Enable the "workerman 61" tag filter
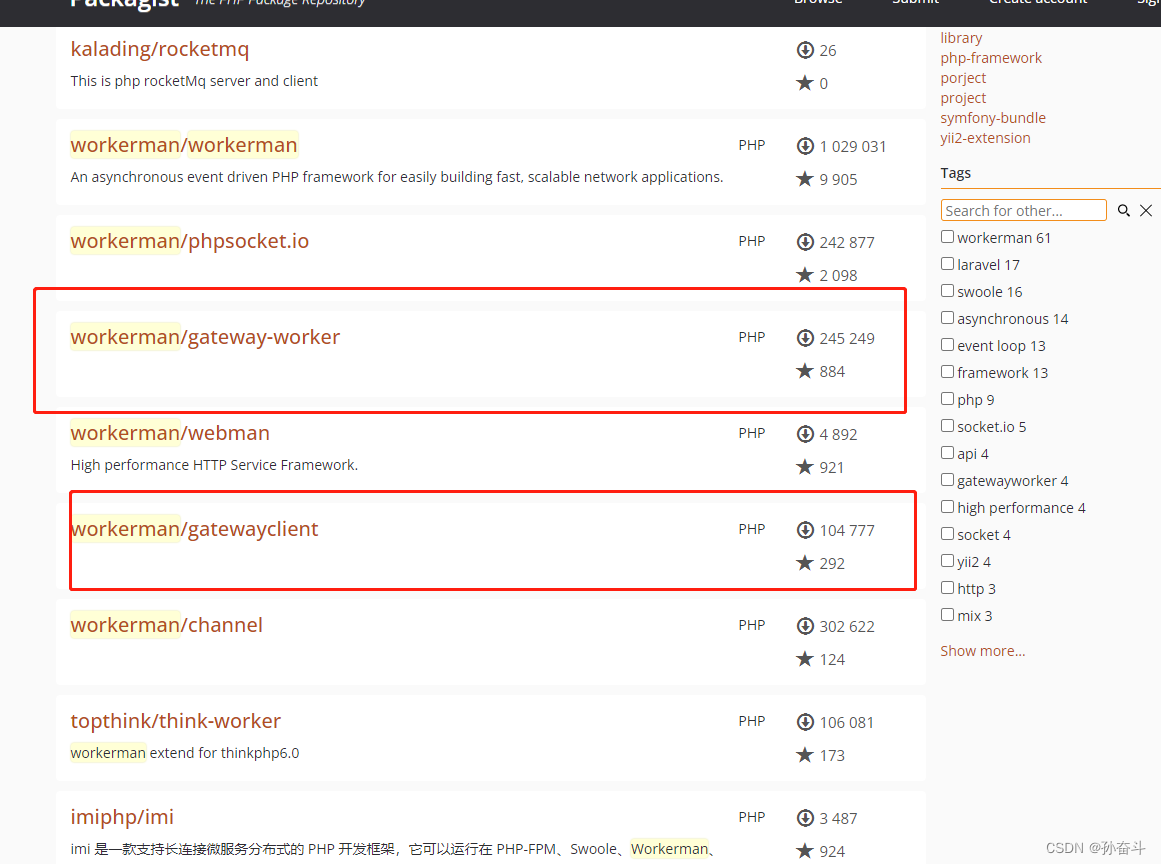The image size is (1161, 864). pos(946,236)
